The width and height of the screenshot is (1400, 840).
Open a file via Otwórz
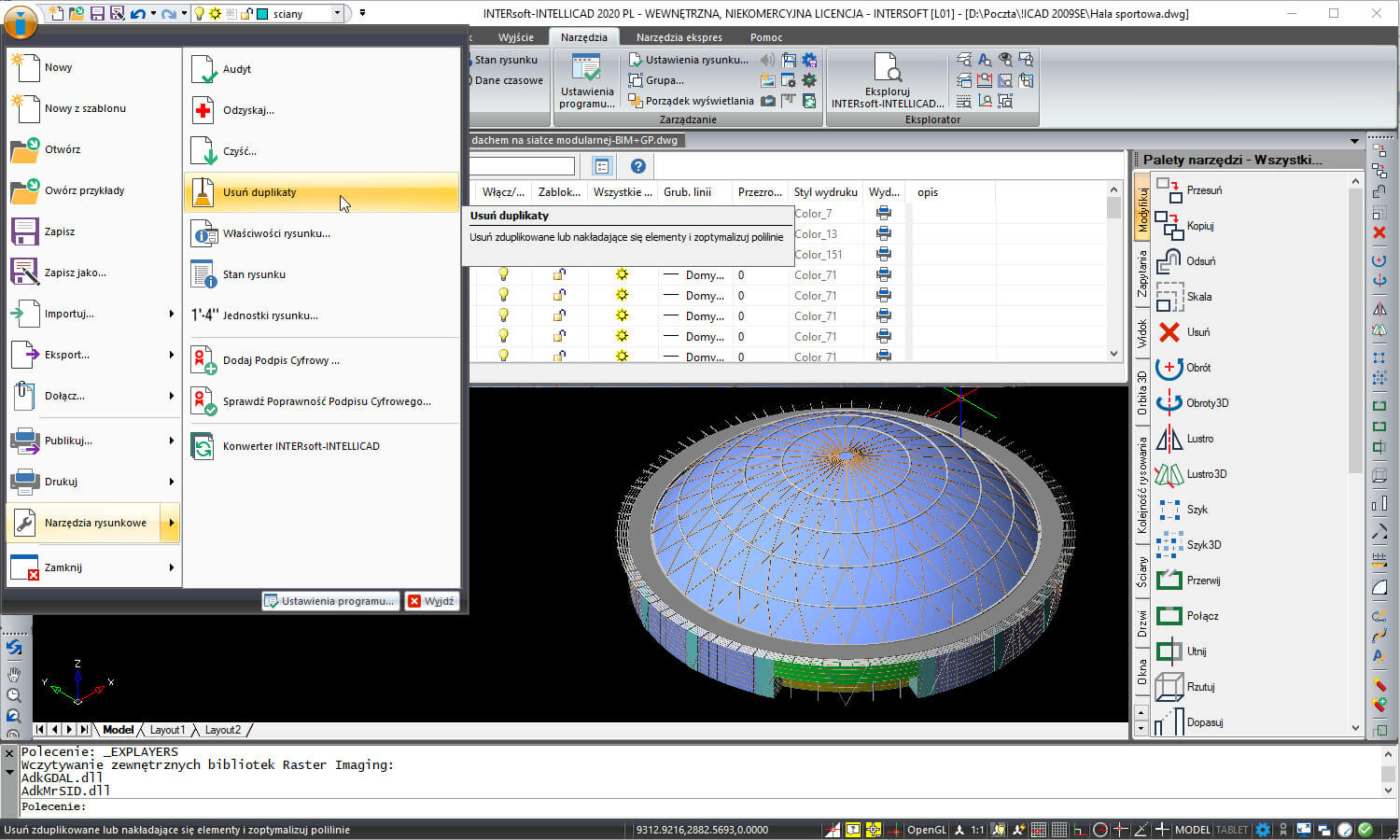point(93,149)
